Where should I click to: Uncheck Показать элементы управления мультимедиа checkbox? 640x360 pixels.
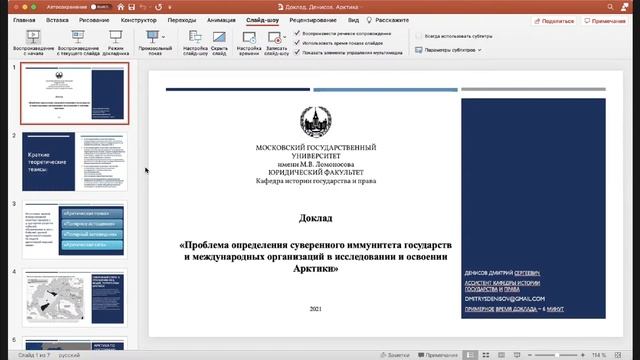tap(297, 52)
